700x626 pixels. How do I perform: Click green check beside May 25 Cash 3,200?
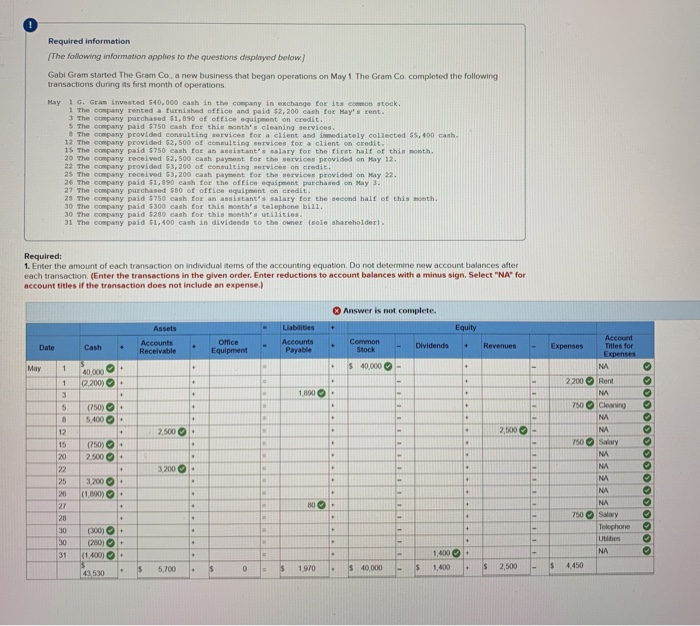110,482
